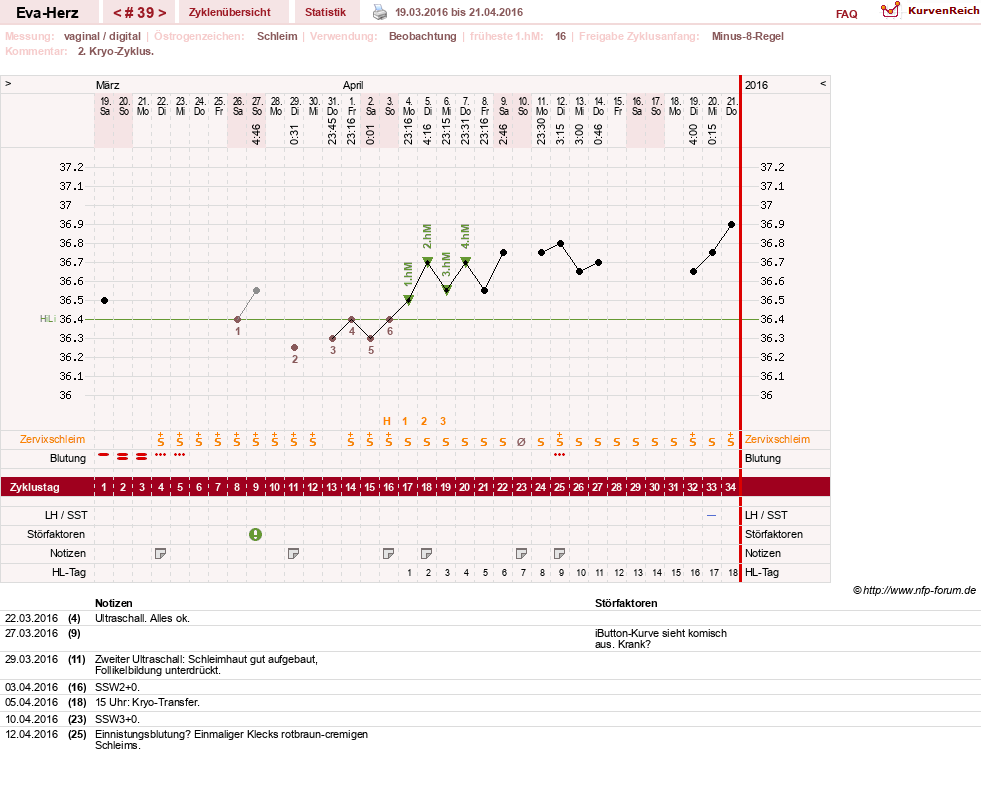The image size is (981, 804).
Task: Open the note icon for cycle day 16
Action: click(x=389, y=554)
